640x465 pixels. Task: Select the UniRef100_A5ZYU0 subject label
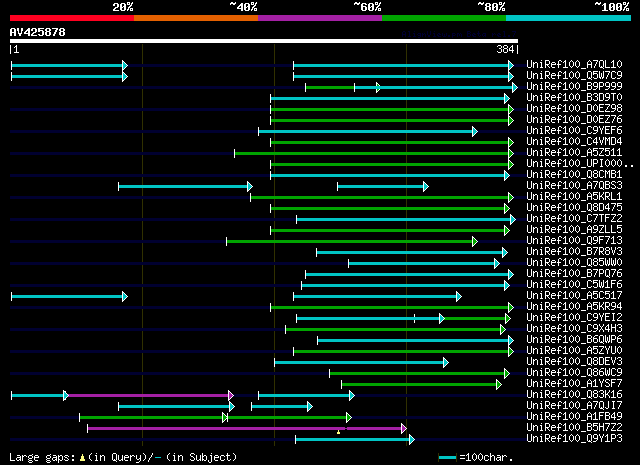click(574, 350)
